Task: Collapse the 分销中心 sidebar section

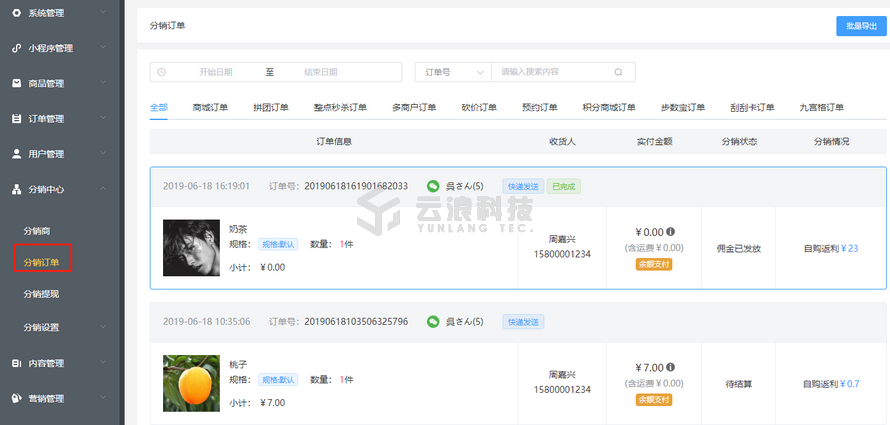Action: [104, 189]
